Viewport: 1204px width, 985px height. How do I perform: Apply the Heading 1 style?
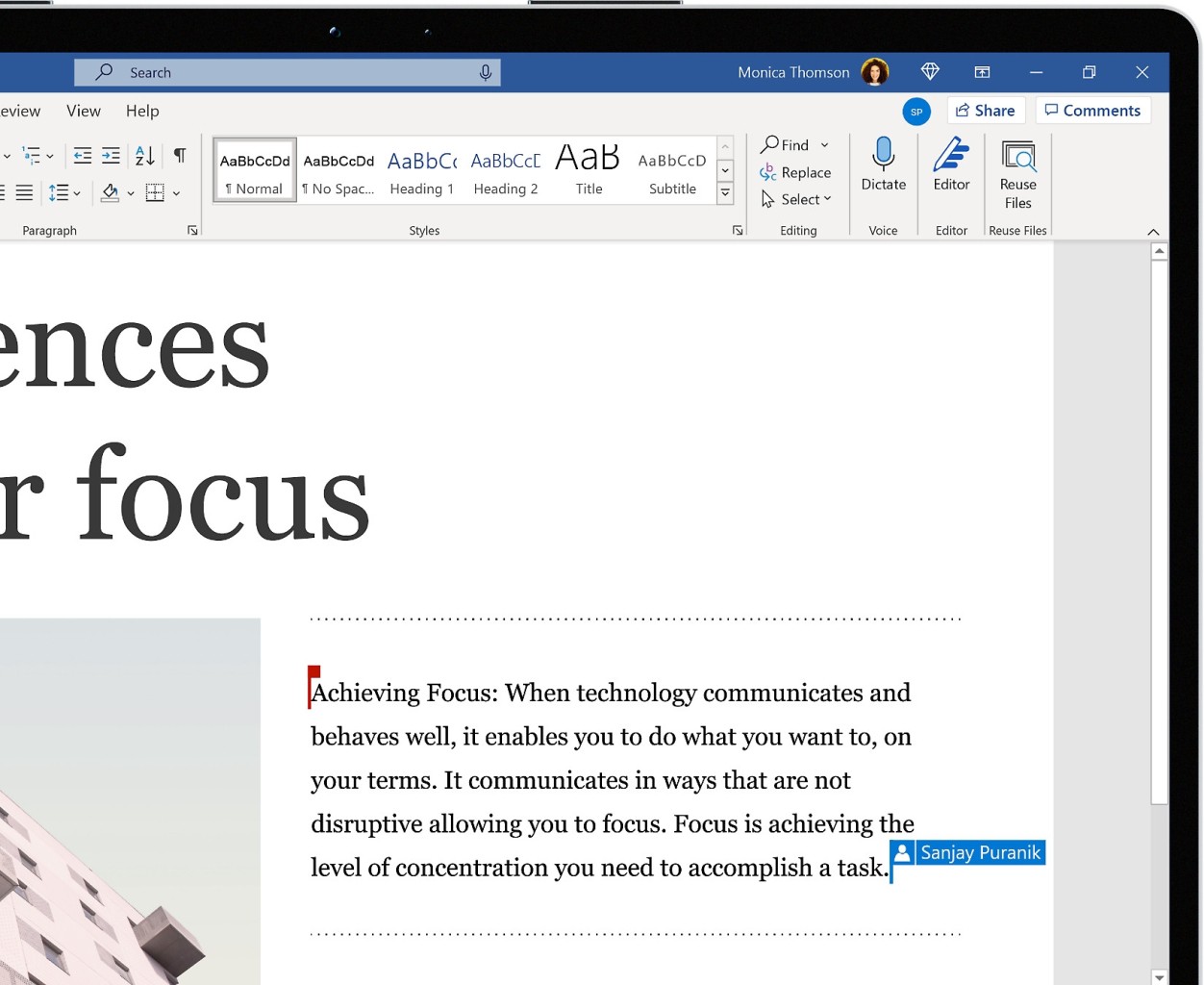pos(421,168)
